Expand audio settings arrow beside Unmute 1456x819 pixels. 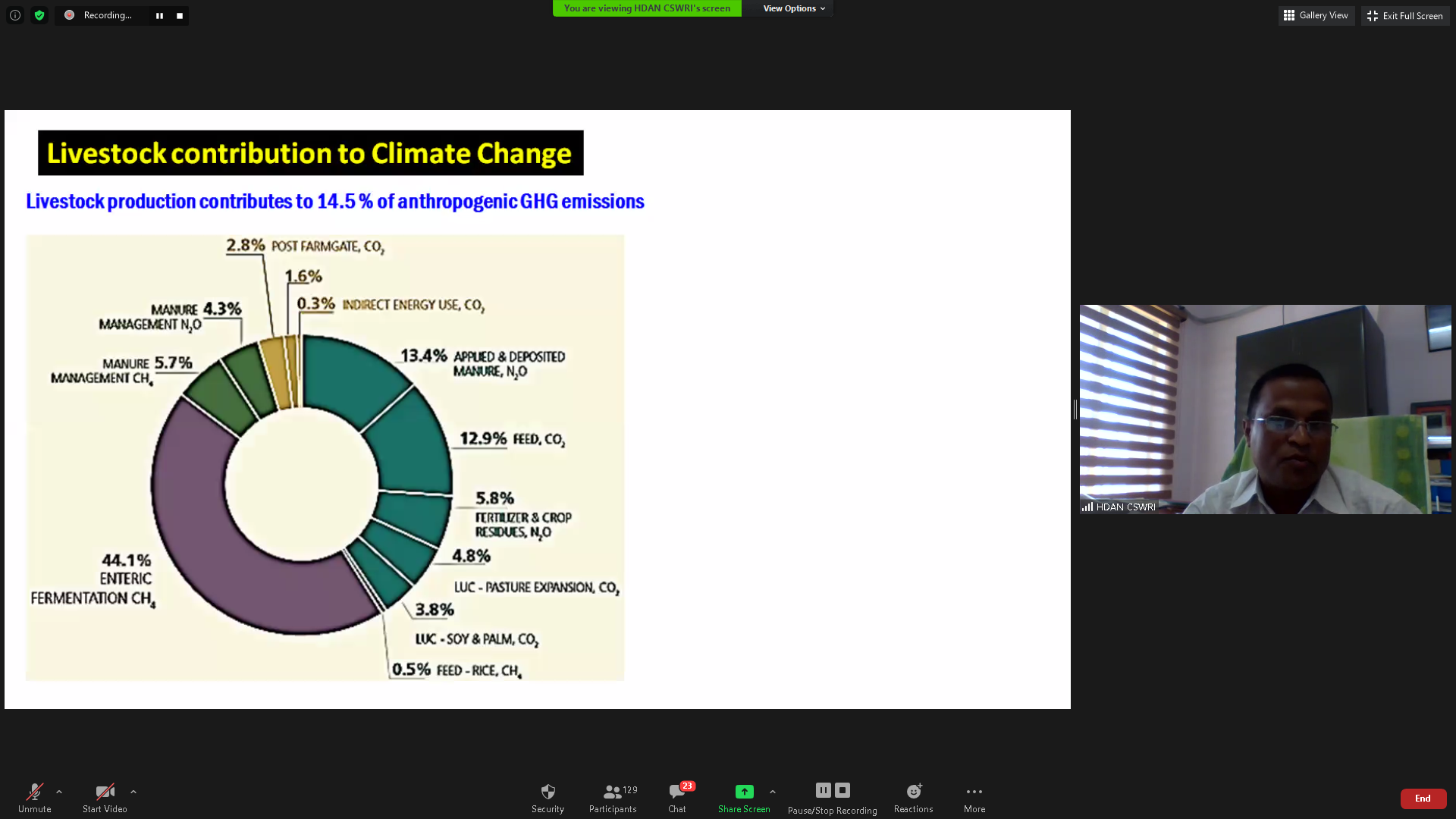pos(59,792)
